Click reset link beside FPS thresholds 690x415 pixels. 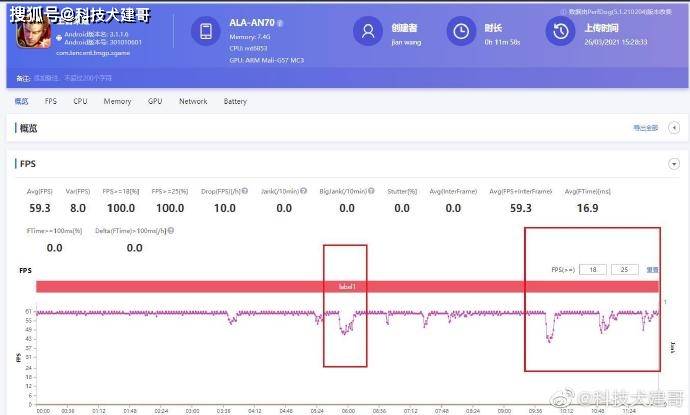tap(652, 270)
